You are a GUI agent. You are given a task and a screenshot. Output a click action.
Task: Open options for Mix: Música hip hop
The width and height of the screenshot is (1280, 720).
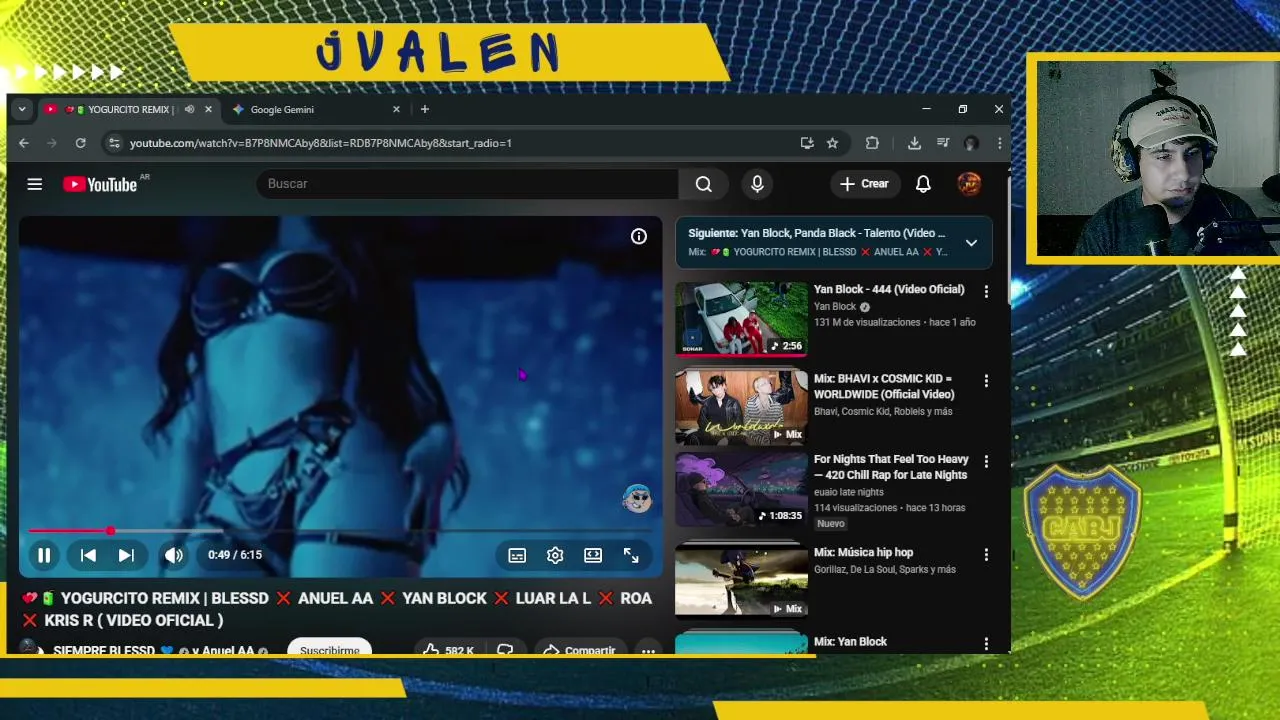tap(986, 555)
